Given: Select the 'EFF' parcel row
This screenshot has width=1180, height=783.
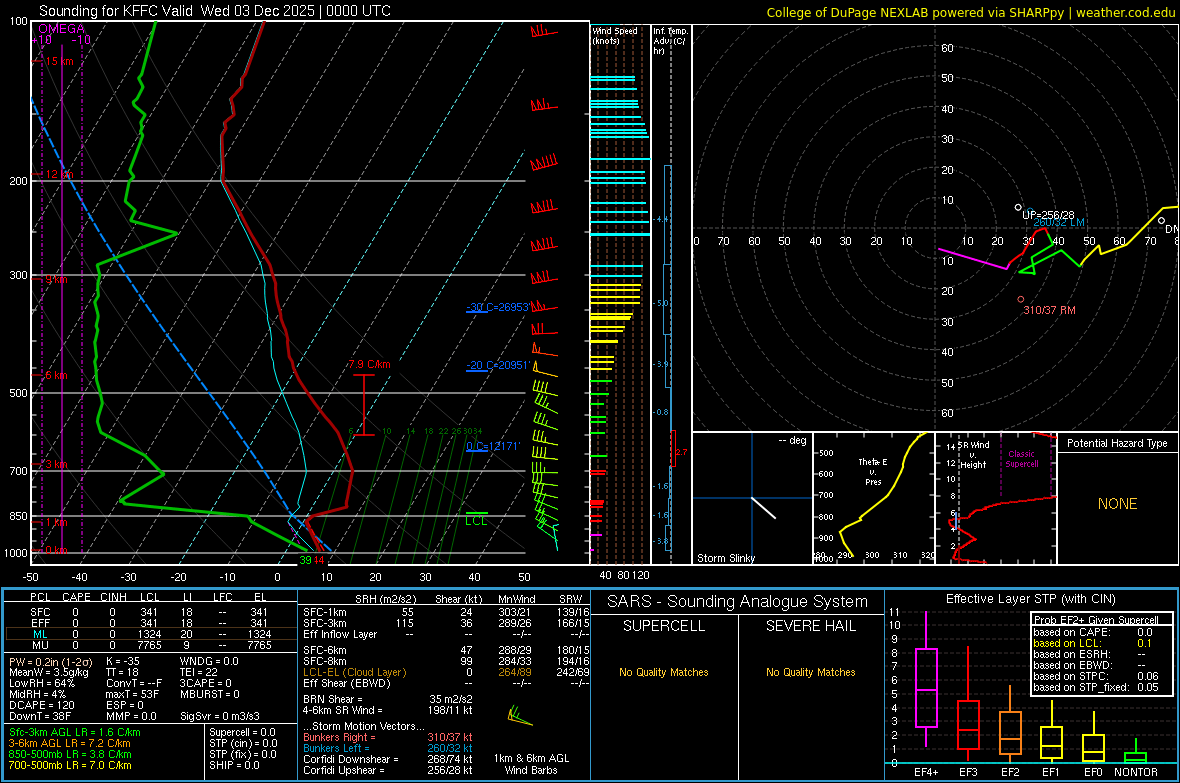Looking at the screenshot, I should (x=151, y=623).
